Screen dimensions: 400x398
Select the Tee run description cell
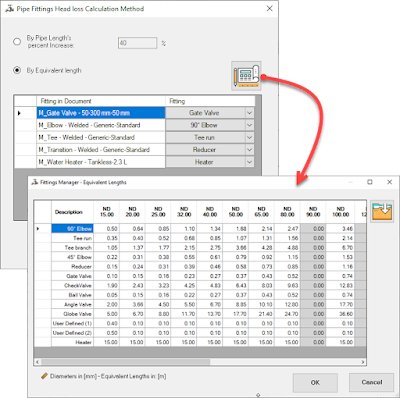click(72, 238)
